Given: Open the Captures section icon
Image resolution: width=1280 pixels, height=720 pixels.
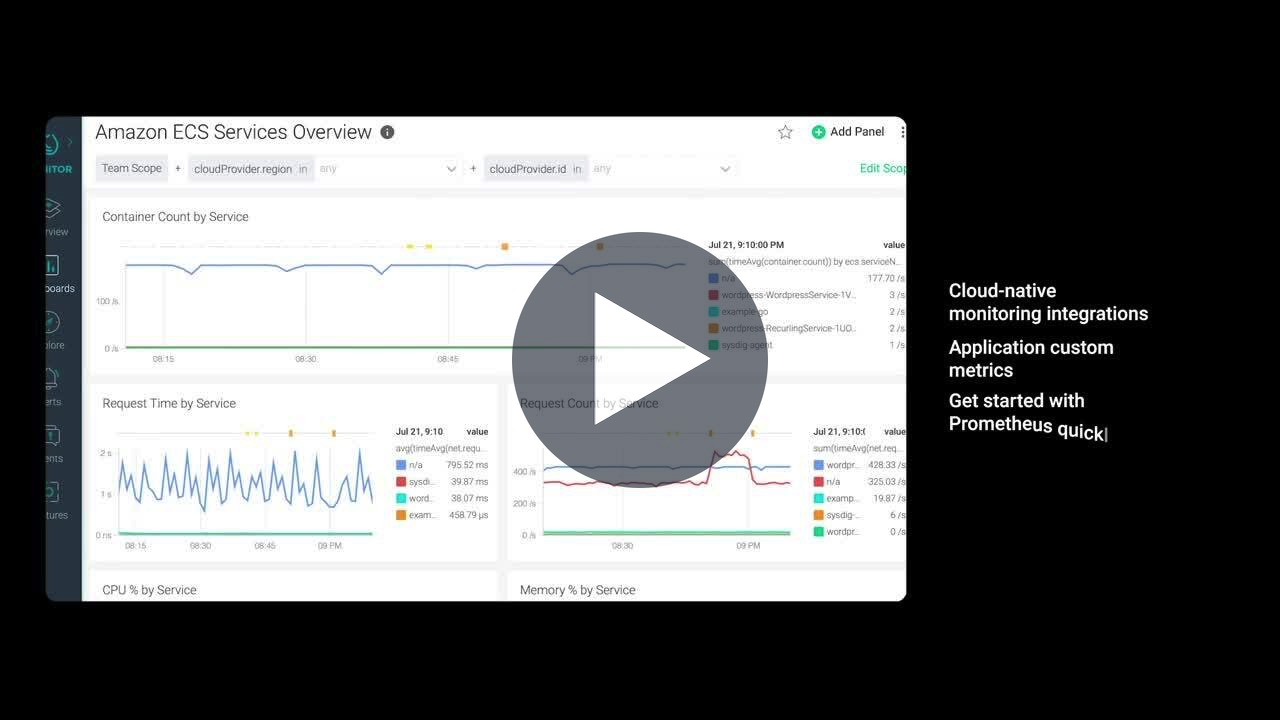Looking at the screenshot, I should coord(52,492).
